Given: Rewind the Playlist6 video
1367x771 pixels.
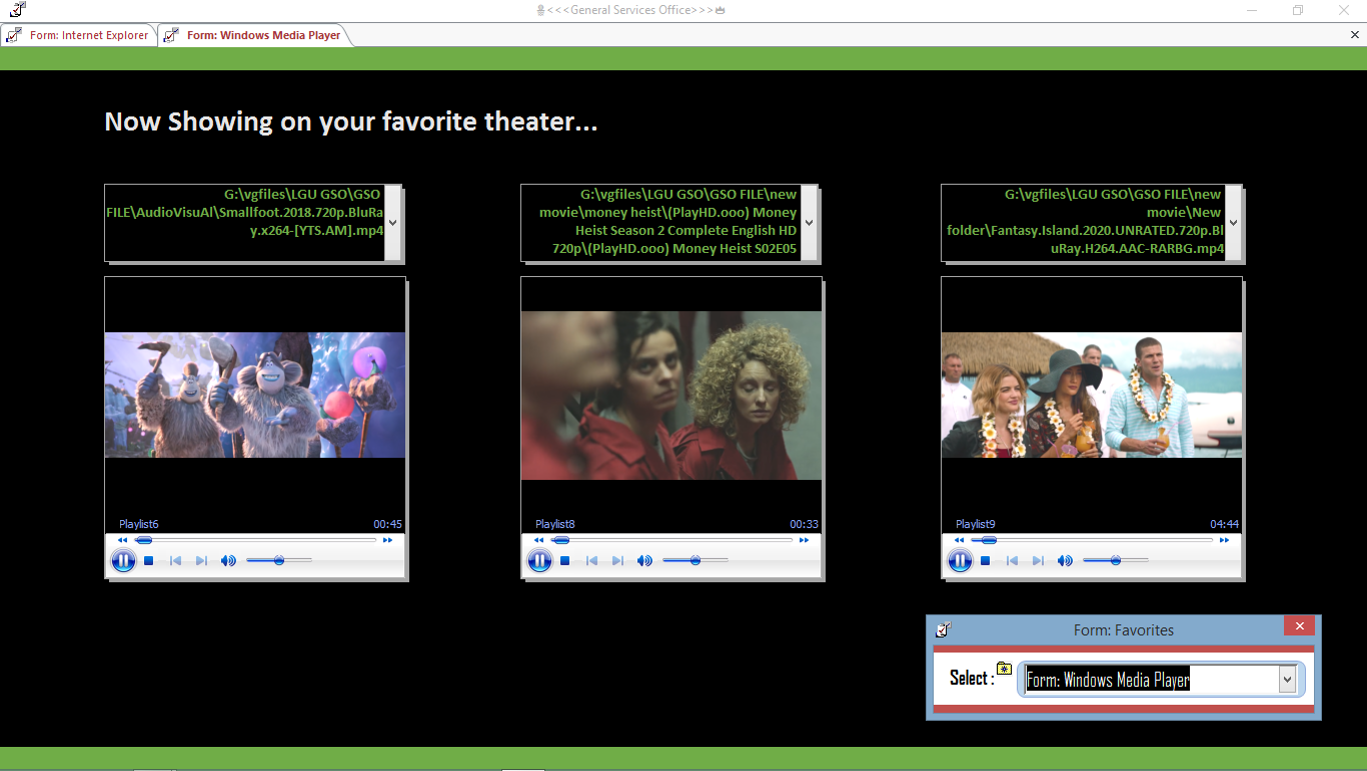Looking at the screenshot, I should click(x=123, y=540).
